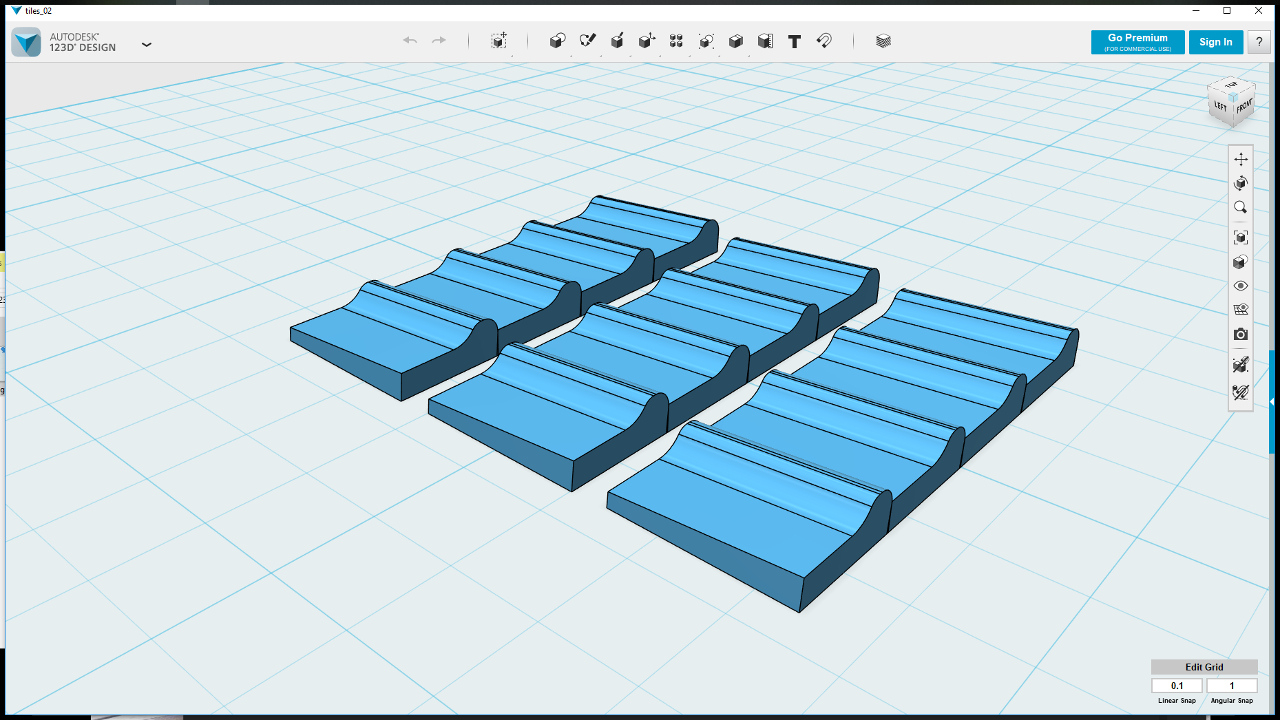
Task: Undo the last action
Action: pos(410,41)
